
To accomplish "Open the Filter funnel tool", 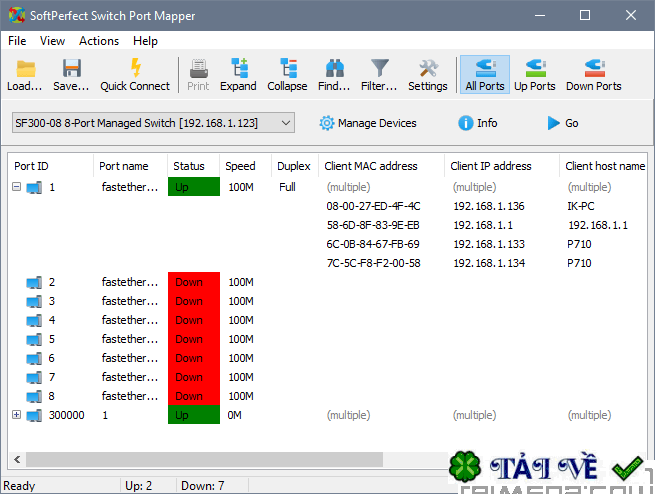I will pyautogui.click(x=379, y=75).
